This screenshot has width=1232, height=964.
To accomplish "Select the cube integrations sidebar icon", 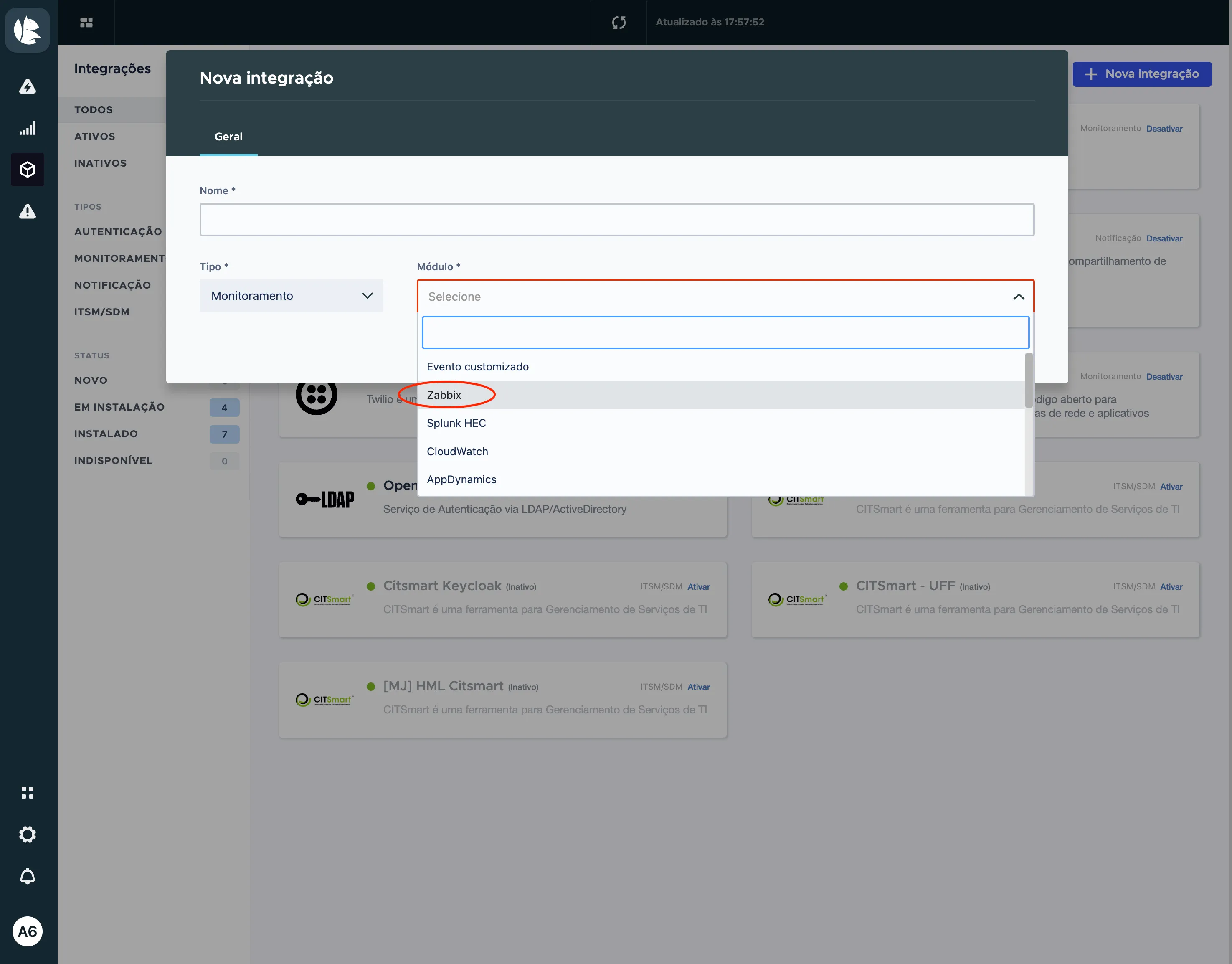I will pos(28,169).
